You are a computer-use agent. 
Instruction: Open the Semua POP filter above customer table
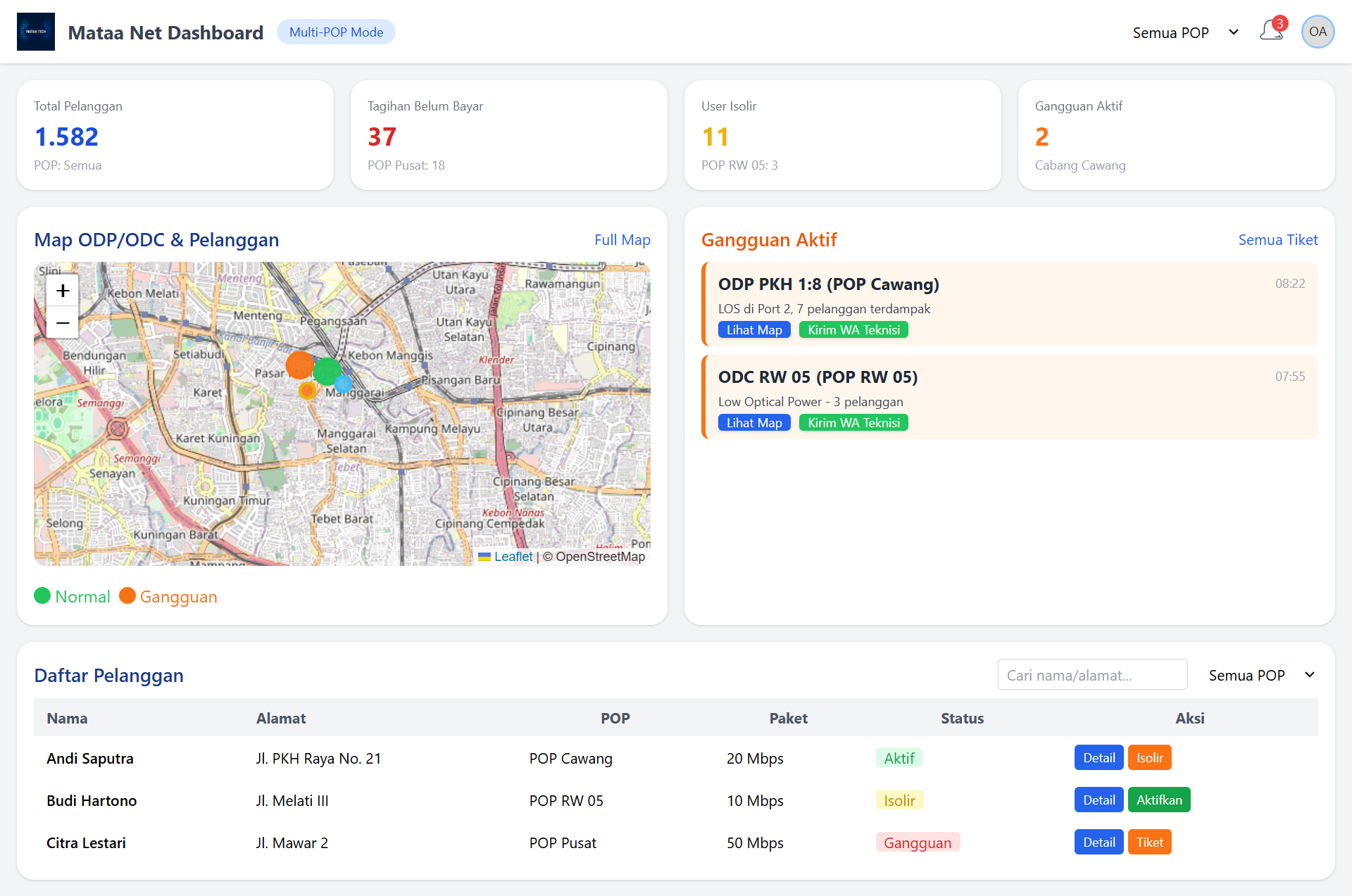[x=1246, y=674]
